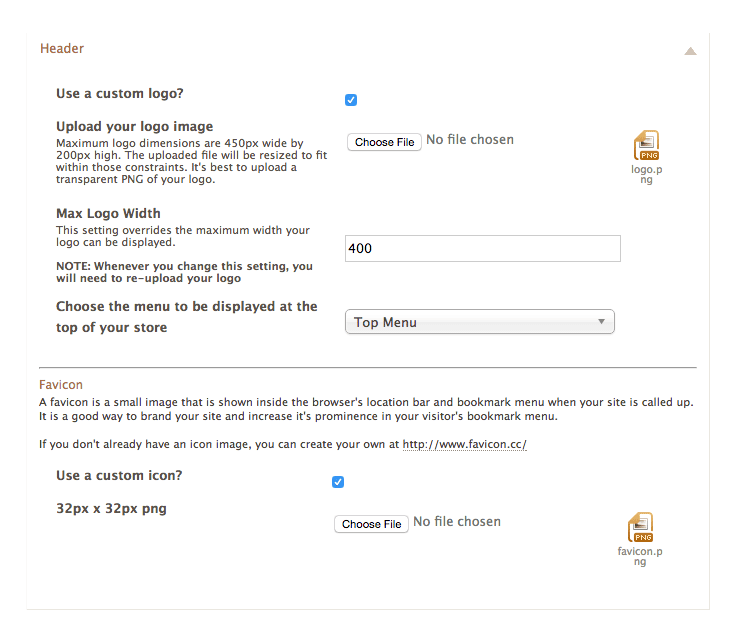Click the Favicon section heading
737x624 pixels.
tap(61, 384)
